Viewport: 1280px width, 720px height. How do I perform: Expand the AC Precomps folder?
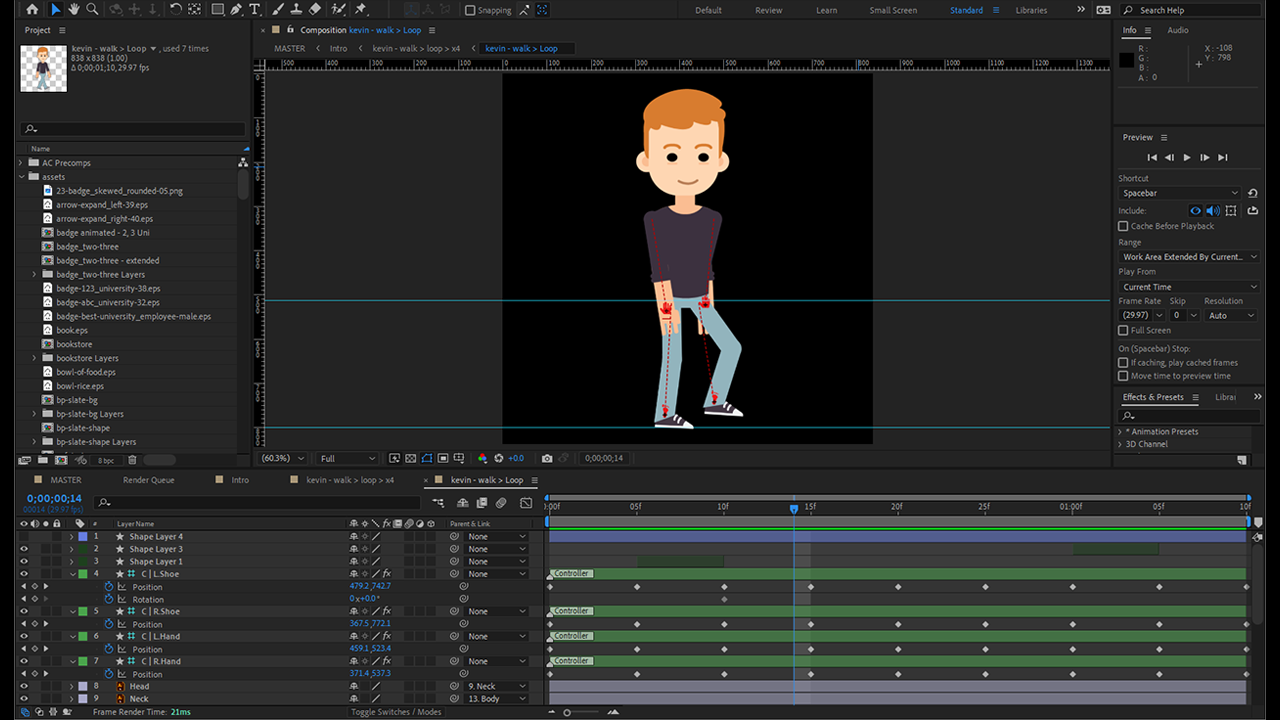21,163
